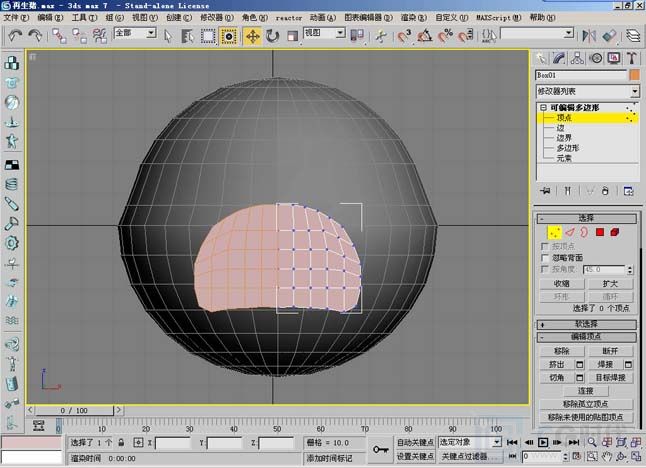Click the 目标焊接 target weld button

click(610, 377)
